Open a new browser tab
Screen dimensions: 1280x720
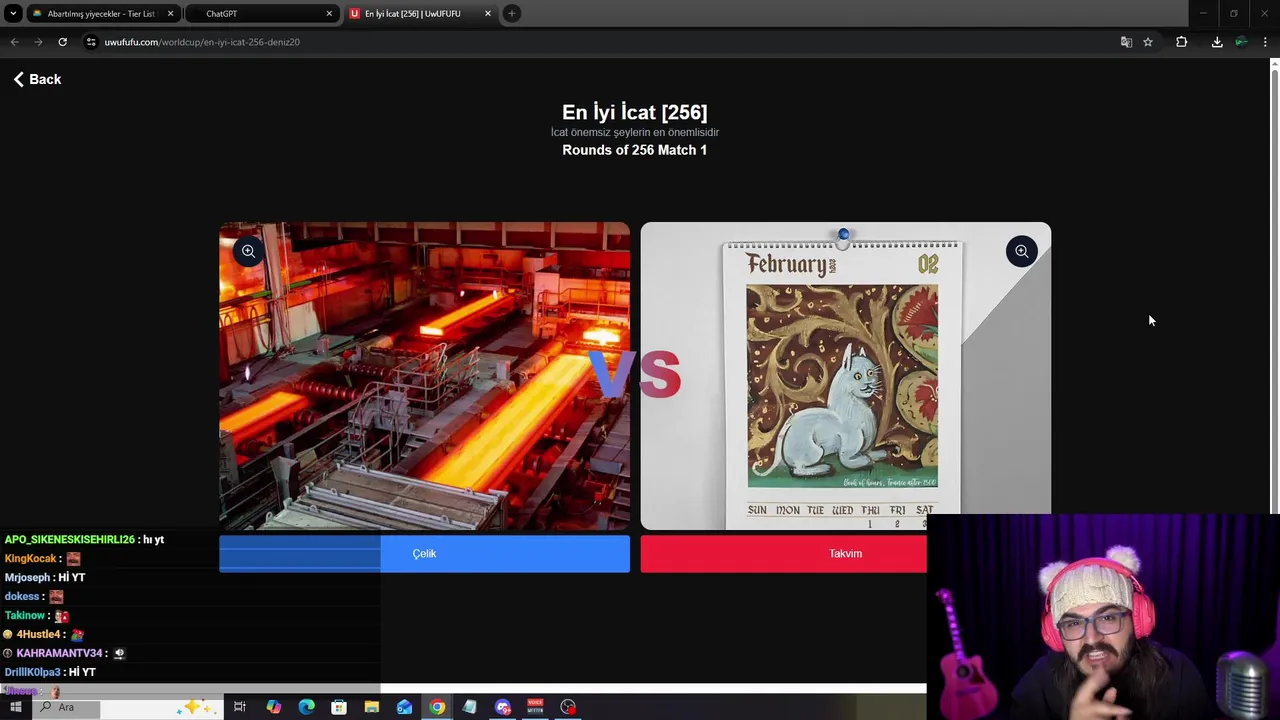511,14
